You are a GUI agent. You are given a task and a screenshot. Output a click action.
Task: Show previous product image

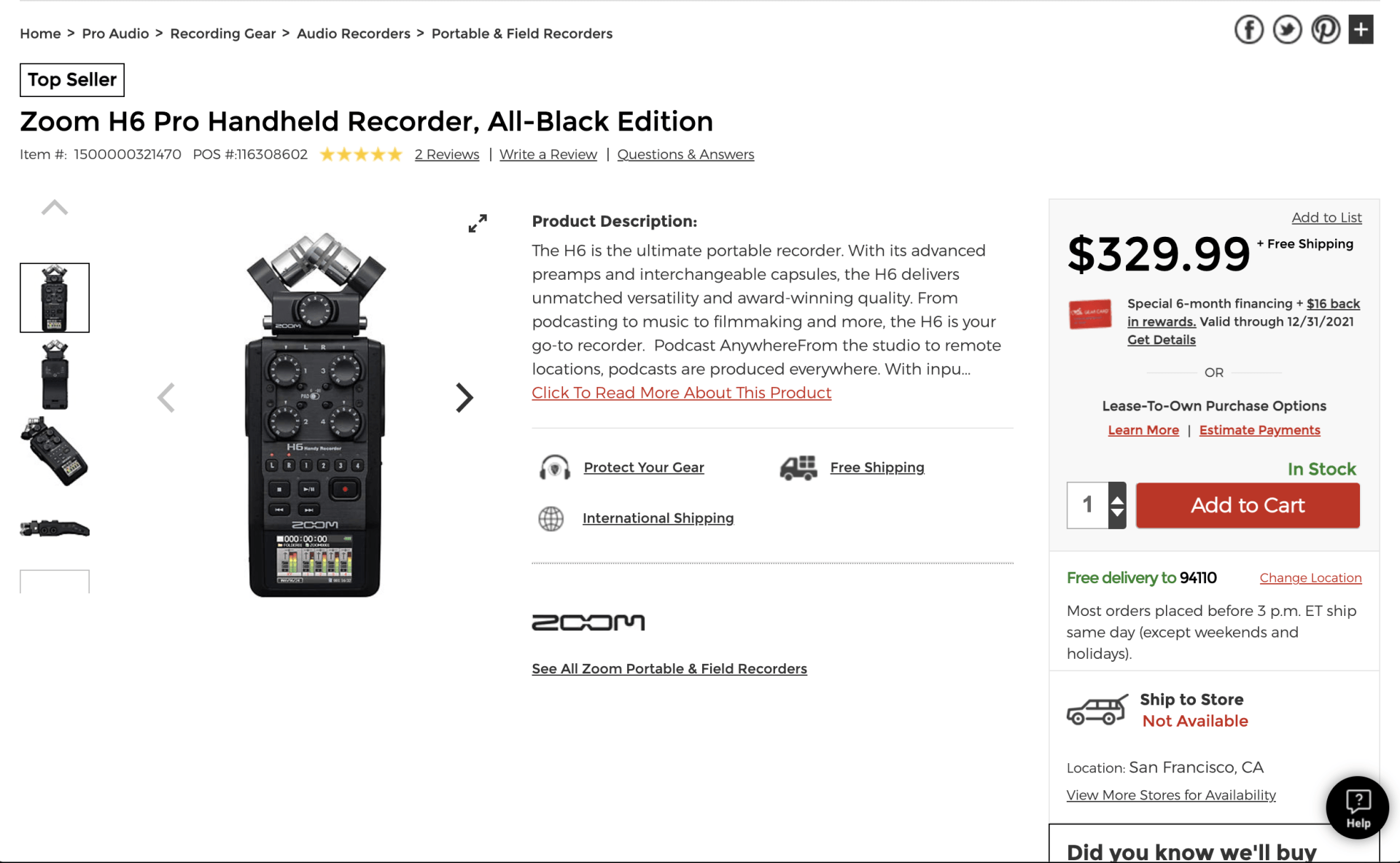point(166,398)
